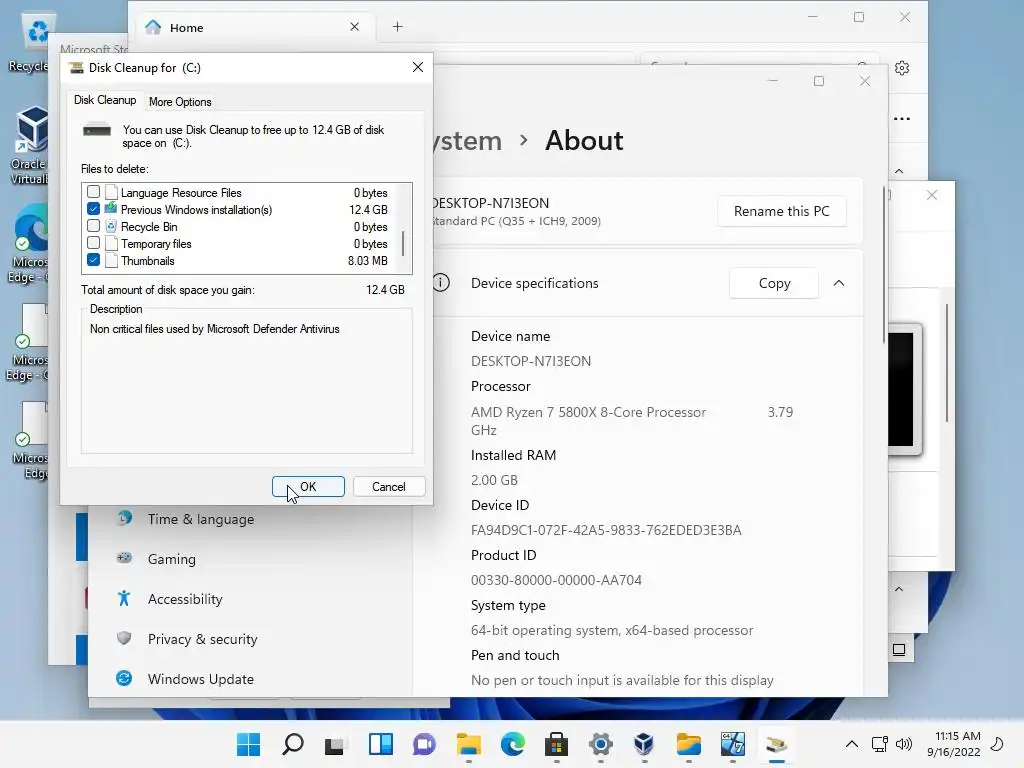The height and width of the screenshot is (768, 1024).
Task: Click the Windows Update sync icon
Action: pyautogui.click(x=124, y=679)
